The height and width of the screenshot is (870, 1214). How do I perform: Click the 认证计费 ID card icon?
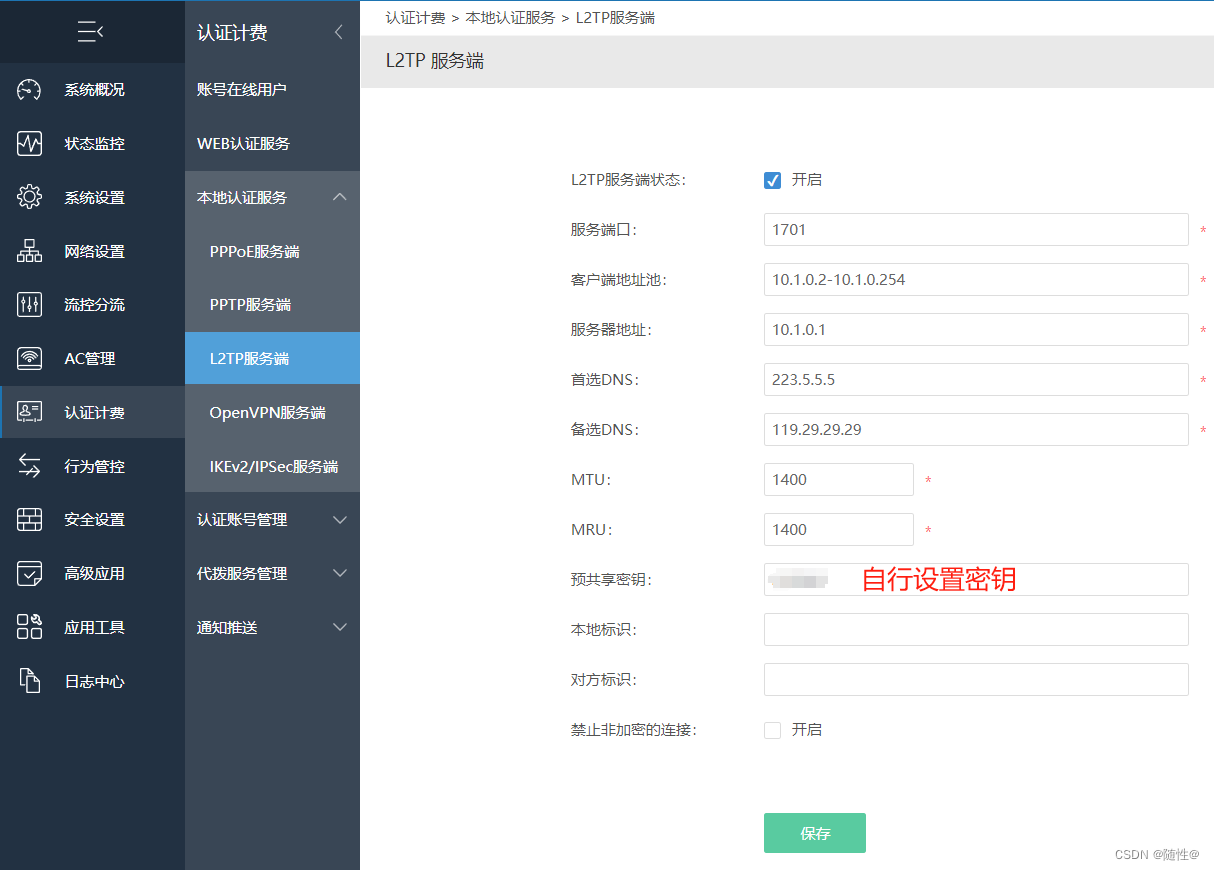(x=30, y=412)
